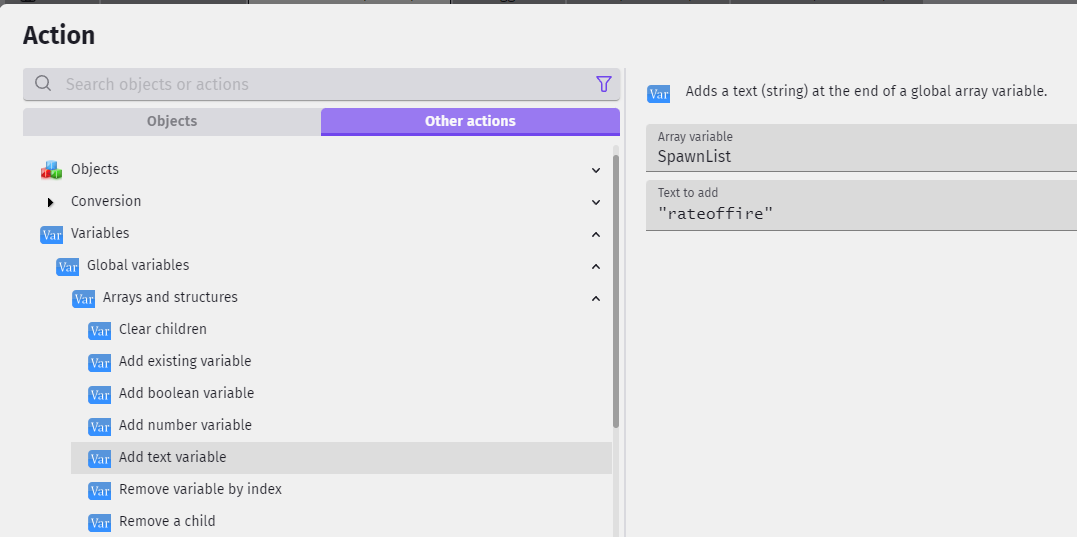Click the Var icon of Arrays and structures

[83, 298]
